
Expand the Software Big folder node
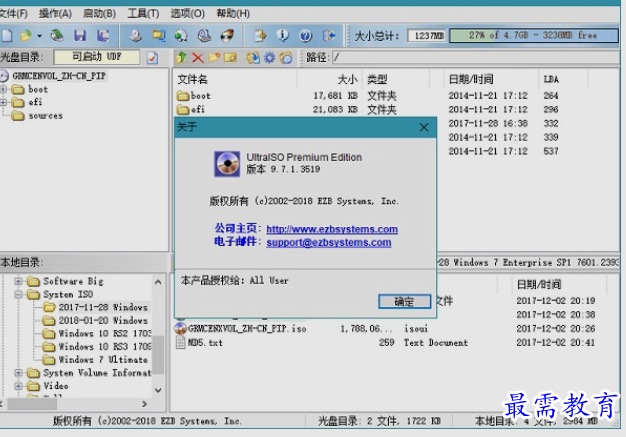click(18, 281)
